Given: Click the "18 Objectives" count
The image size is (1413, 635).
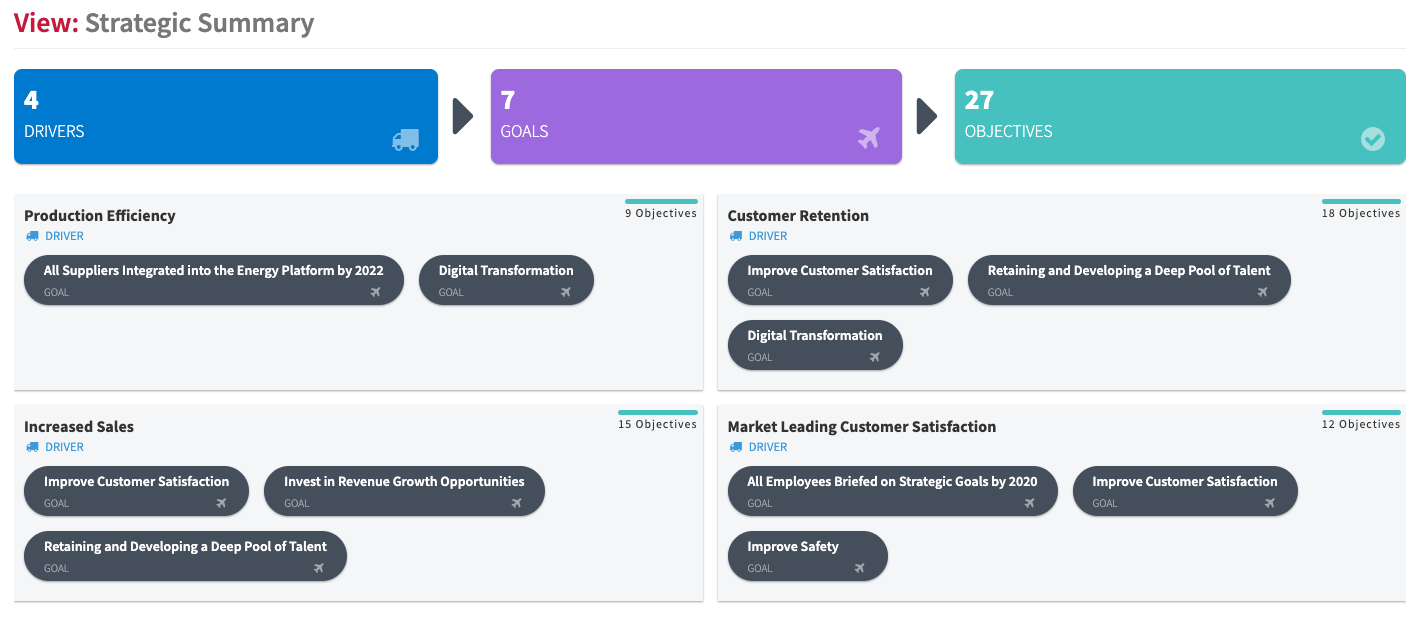Looking at the screenshot, I should point(1361,213).
